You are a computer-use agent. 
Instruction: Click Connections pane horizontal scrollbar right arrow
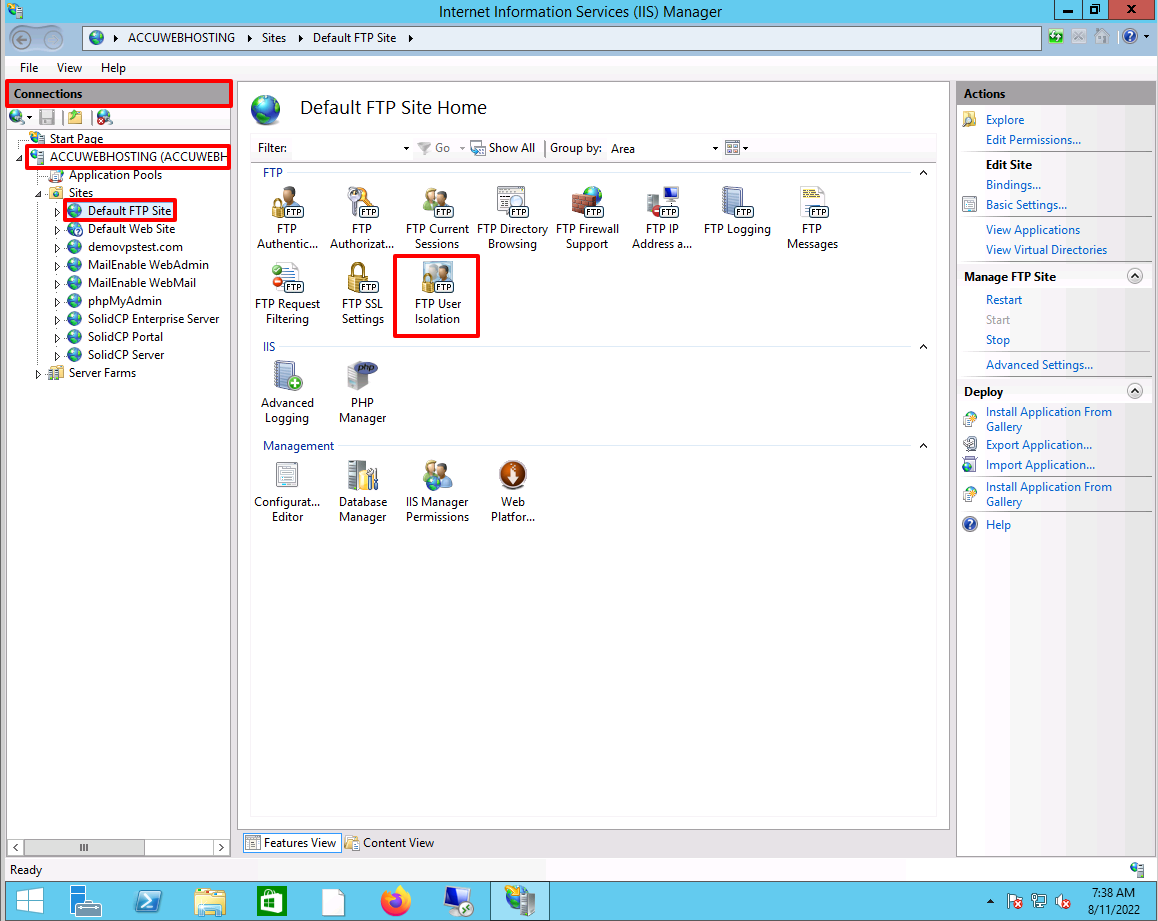pyautogui.click(x=221, y=847)
